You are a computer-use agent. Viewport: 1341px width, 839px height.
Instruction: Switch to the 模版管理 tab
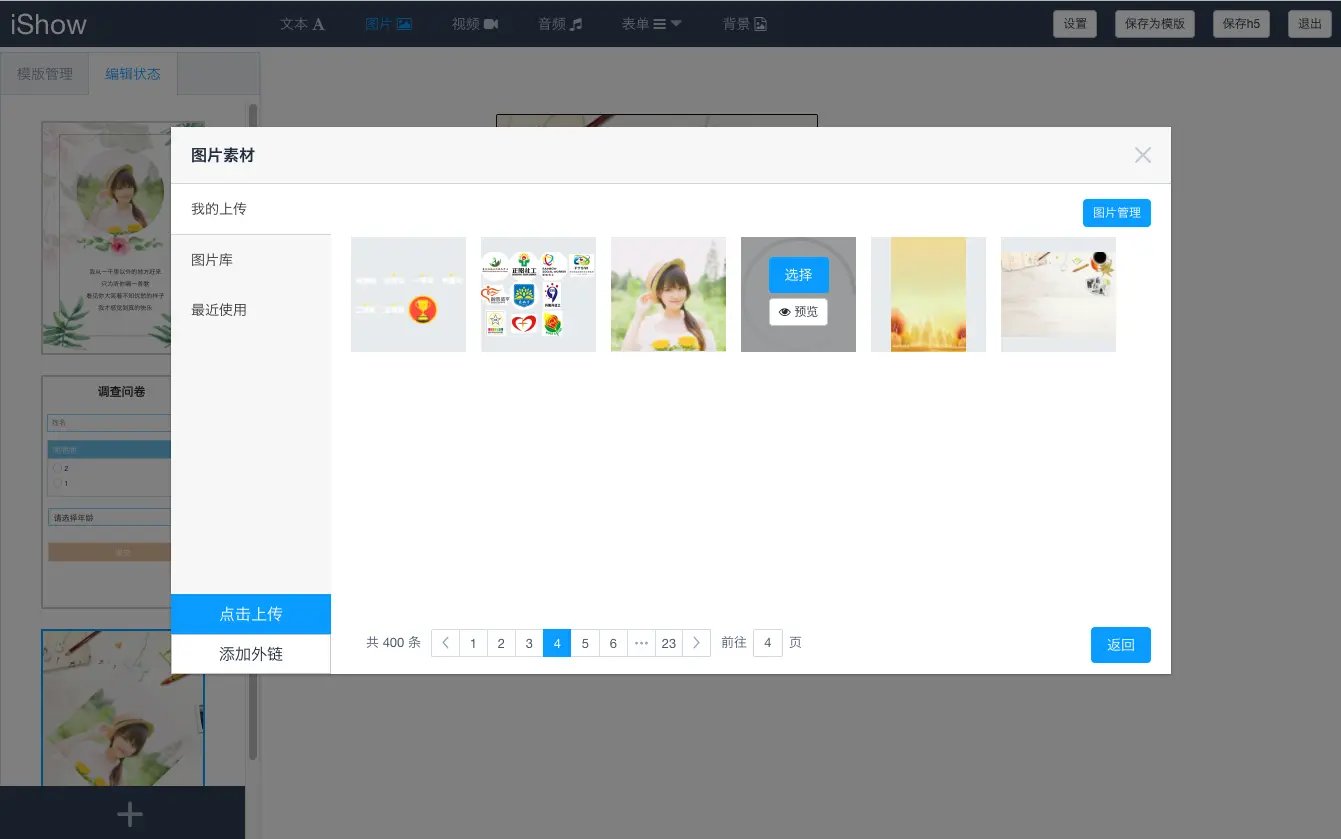coord(44,73)
